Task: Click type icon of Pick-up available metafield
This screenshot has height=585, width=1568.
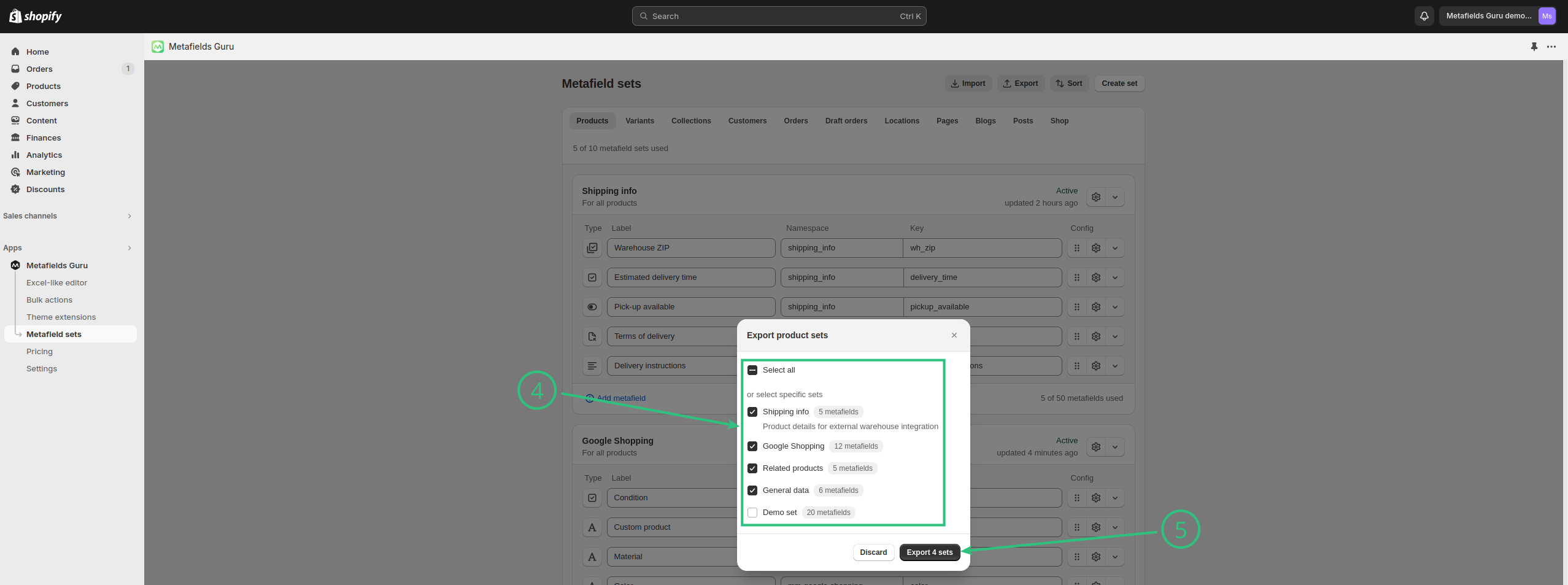Action: pyautogui.click(x=592, y=307)
